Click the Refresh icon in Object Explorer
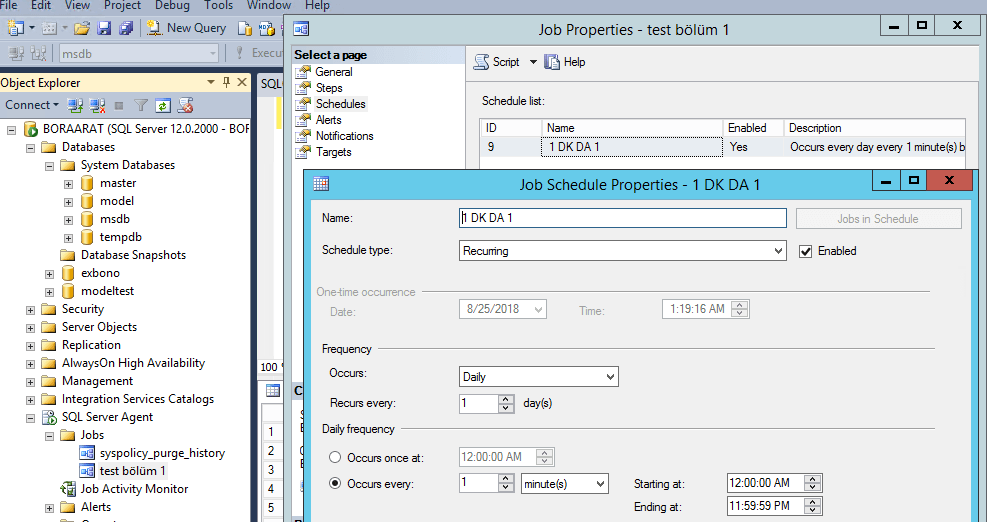Screen dimensions: 987x522 coord(162,106)
